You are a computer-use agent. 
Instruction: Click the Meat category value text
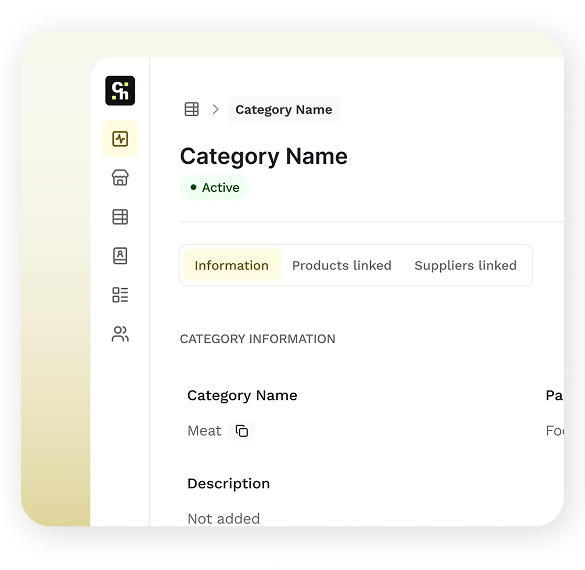[204, 431]
